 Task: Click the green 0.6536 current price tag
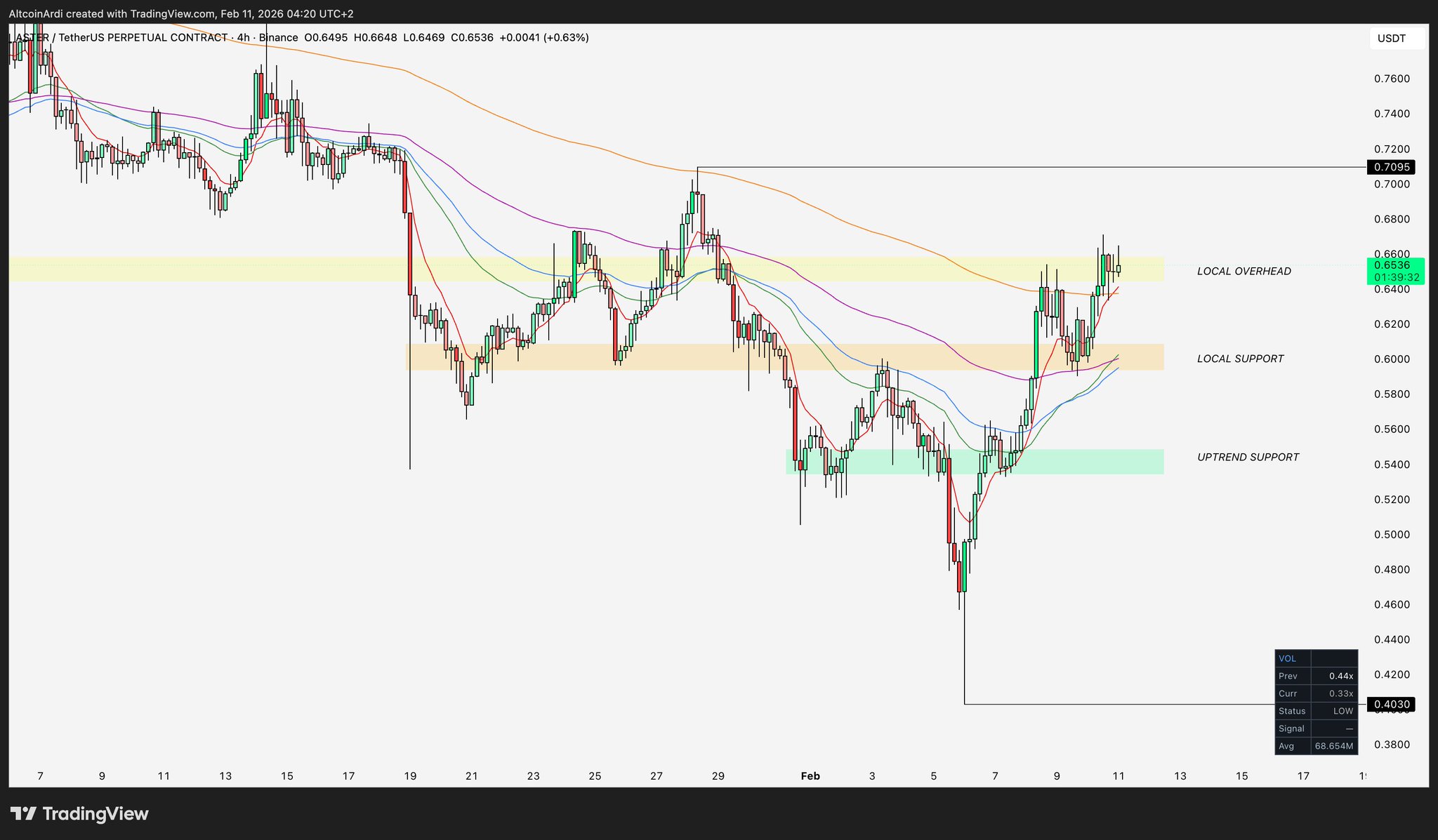pos(1396,271)
